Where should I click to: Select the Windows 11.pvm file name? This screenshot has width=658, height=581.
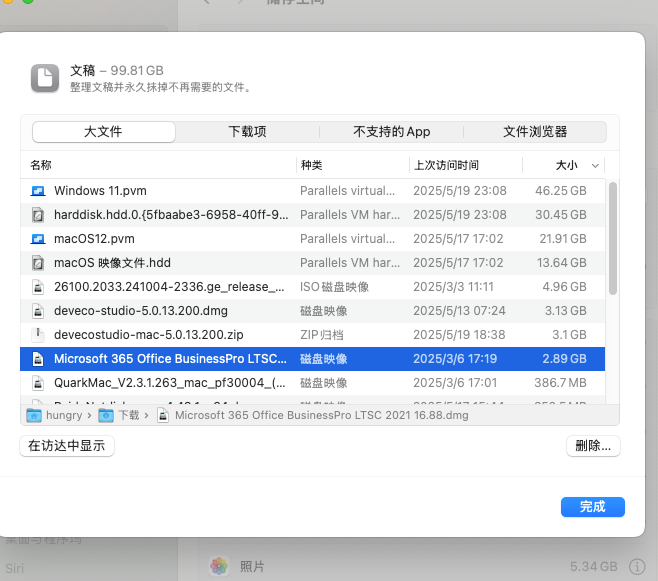100,191
